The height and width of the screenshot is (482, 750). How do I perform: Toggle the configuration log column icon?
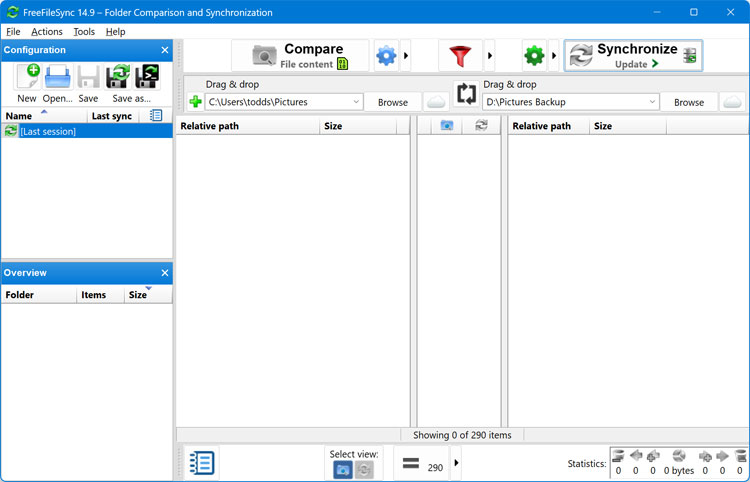pyautogui.click(x=155, y=115)
